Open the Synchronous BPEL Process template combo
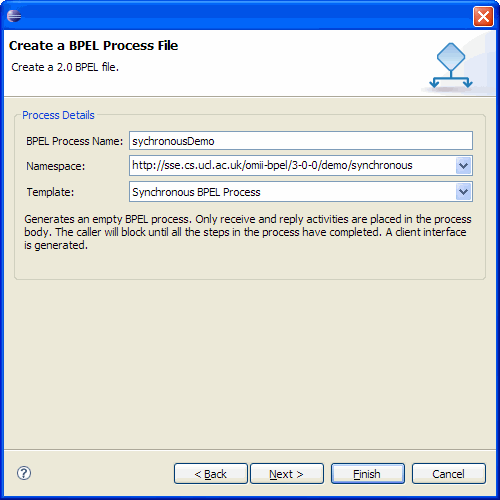 click(x=301, y=192)
